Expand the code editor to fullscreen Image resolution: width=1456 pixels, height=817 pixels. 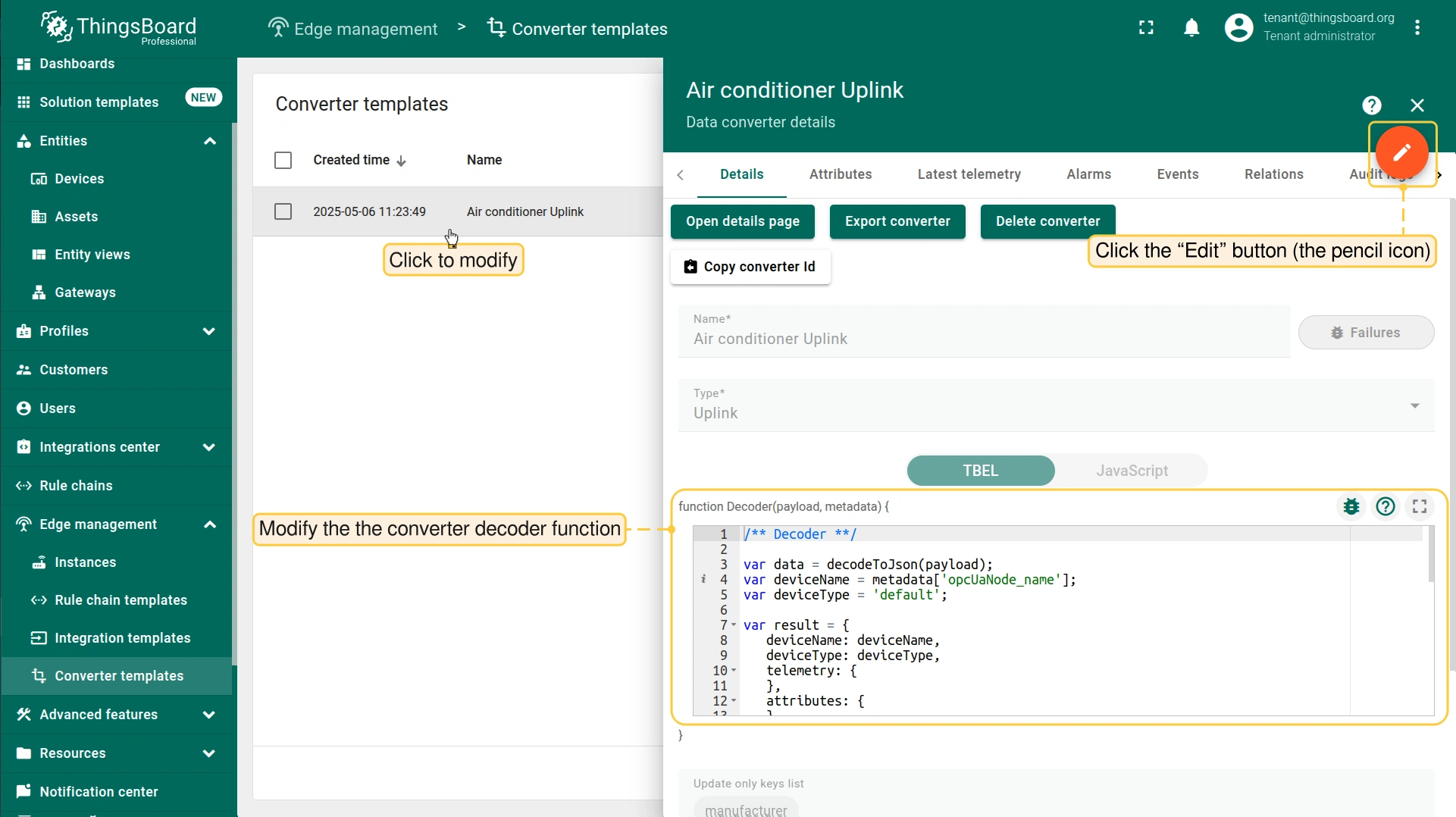(1420, 506)
